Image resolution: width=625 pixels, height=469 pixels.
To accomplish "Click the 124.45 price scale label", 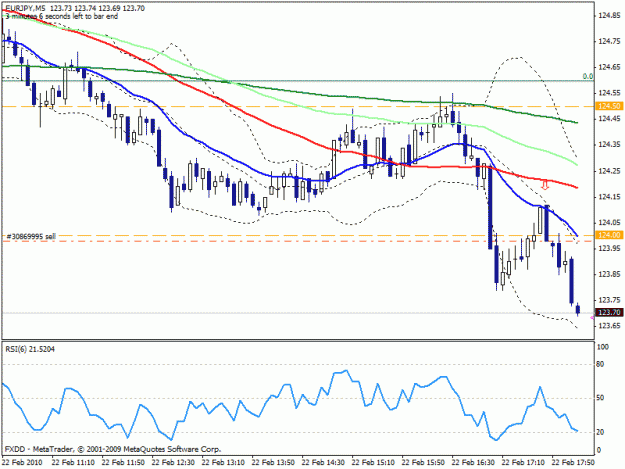I will 609,119.
